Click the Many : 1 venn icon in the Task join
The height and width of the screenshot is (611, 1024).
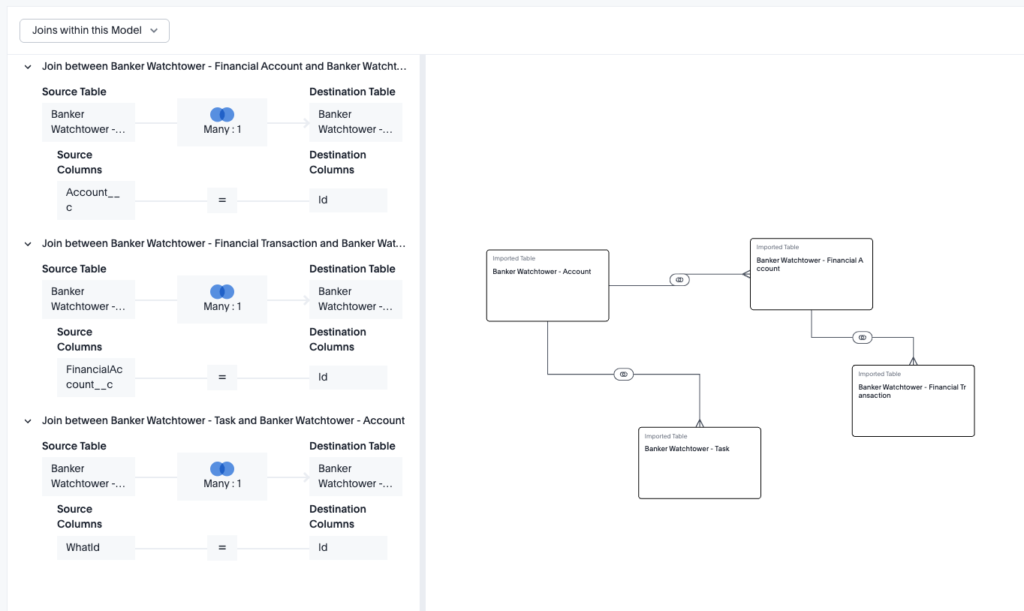[221, 468]
